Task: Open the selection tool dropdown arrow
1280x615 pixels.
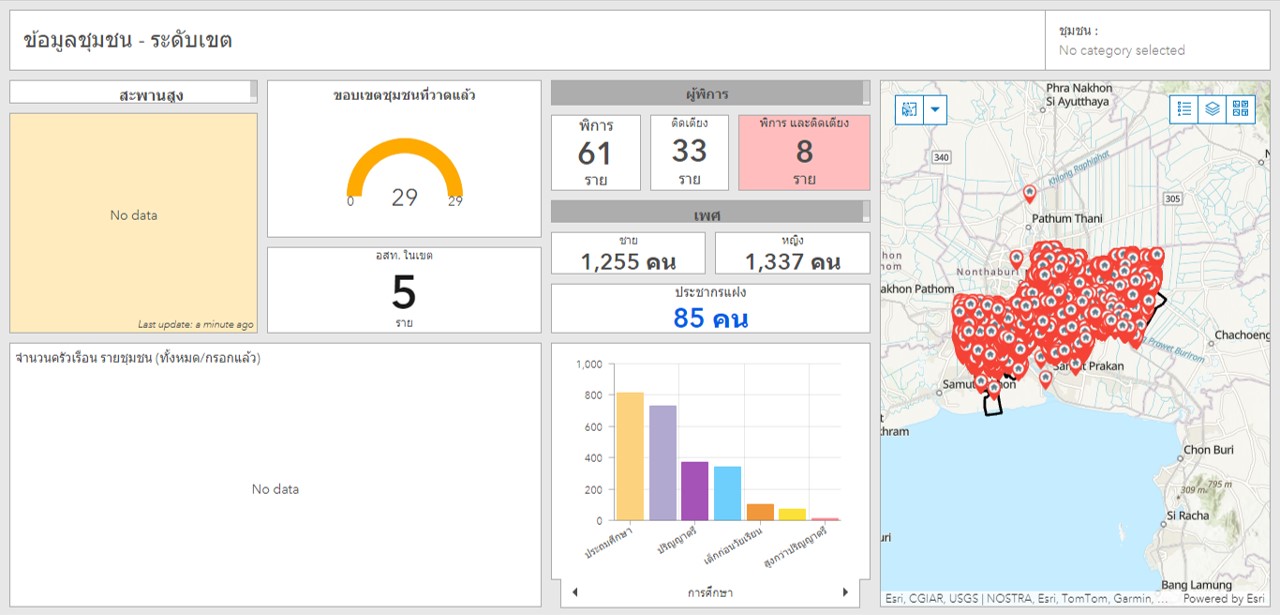Action: click(x=935, y=110)
